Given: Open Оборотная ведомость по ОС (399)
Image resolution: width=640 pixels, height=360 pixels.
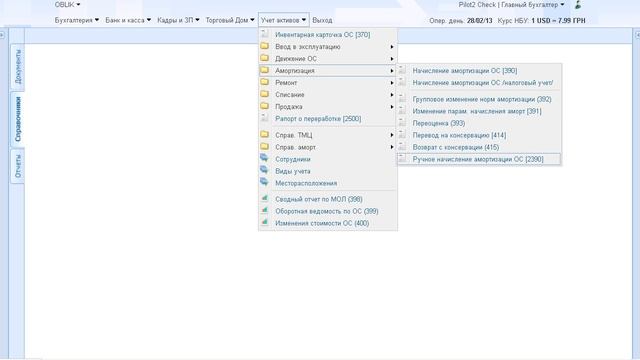Looking at the screenshot, I should click(x=328, y=211).
